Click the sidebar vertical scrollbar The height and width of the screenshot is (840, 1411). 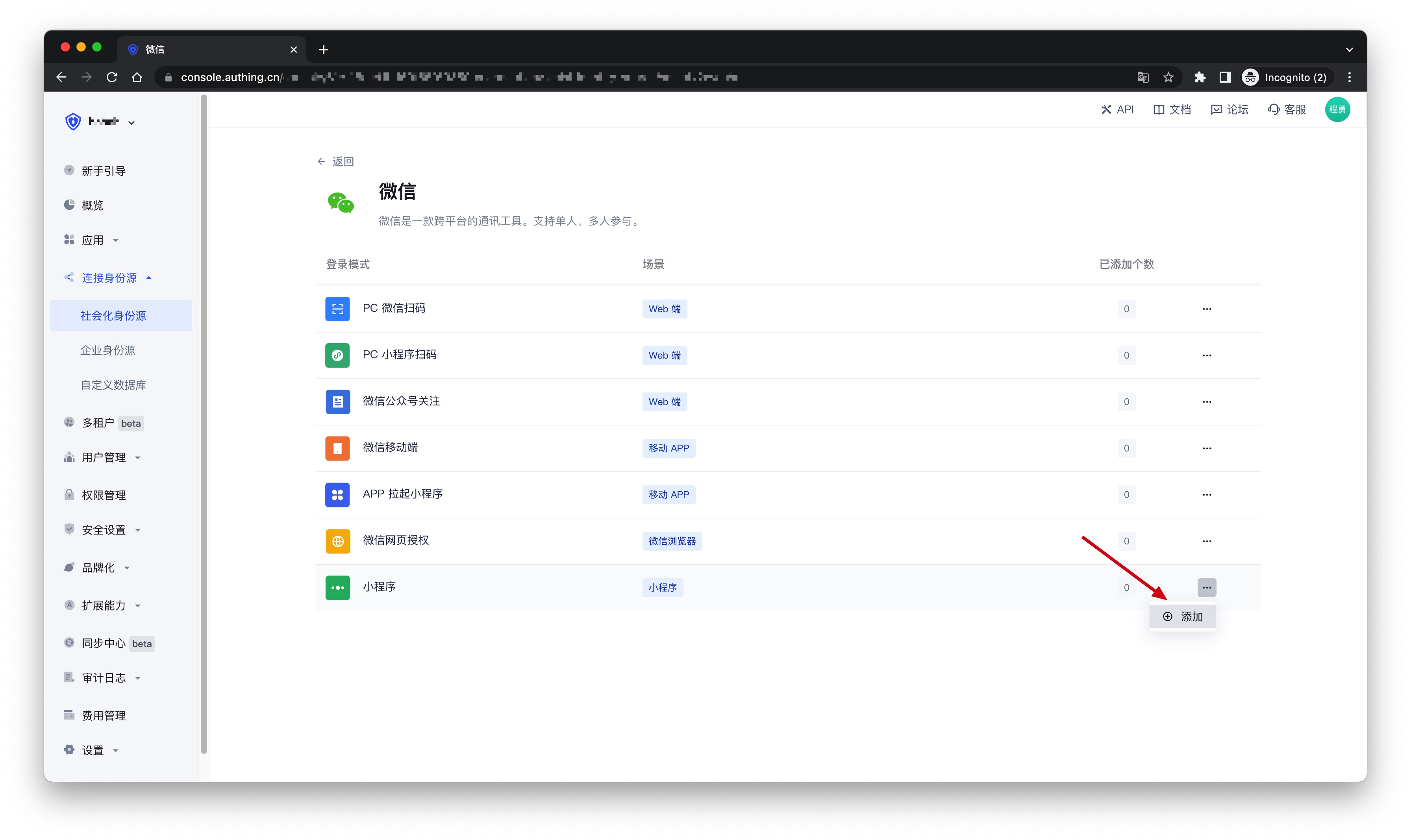204,425
